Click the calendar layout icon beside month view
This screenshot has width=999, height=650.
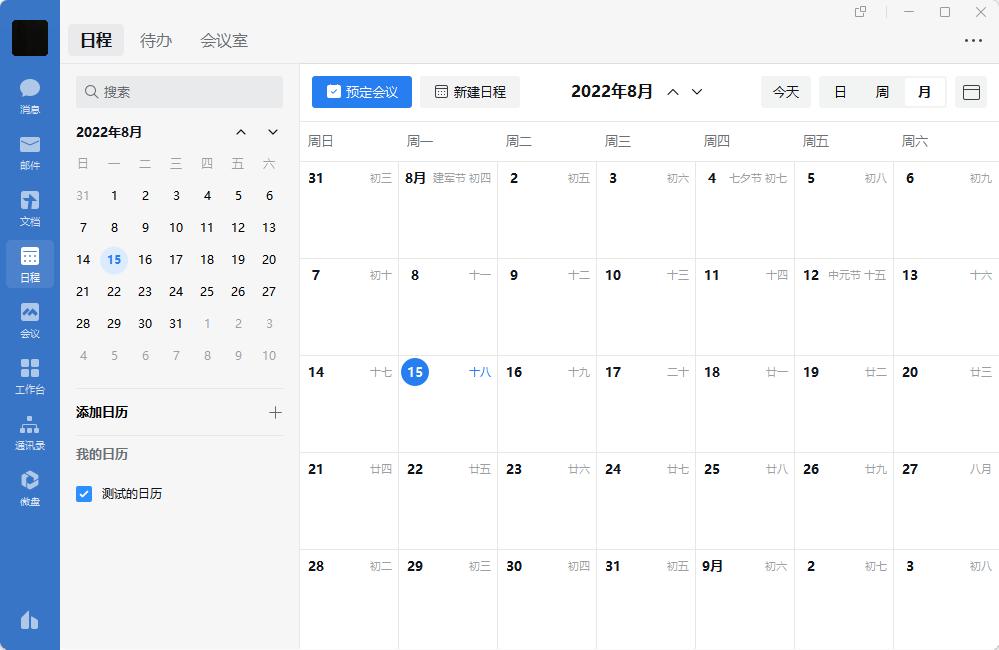click(x=970, y=92)
